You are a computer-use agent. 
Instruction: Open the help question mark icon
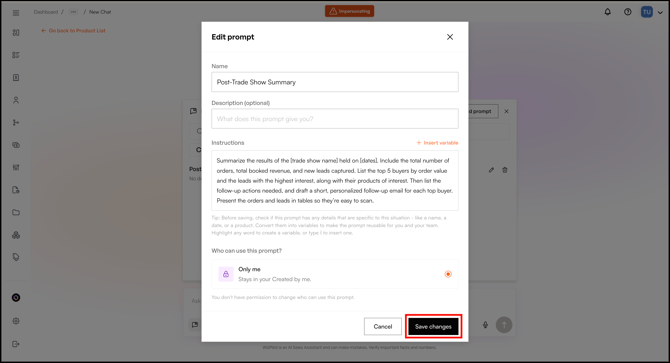coord(627,12)
